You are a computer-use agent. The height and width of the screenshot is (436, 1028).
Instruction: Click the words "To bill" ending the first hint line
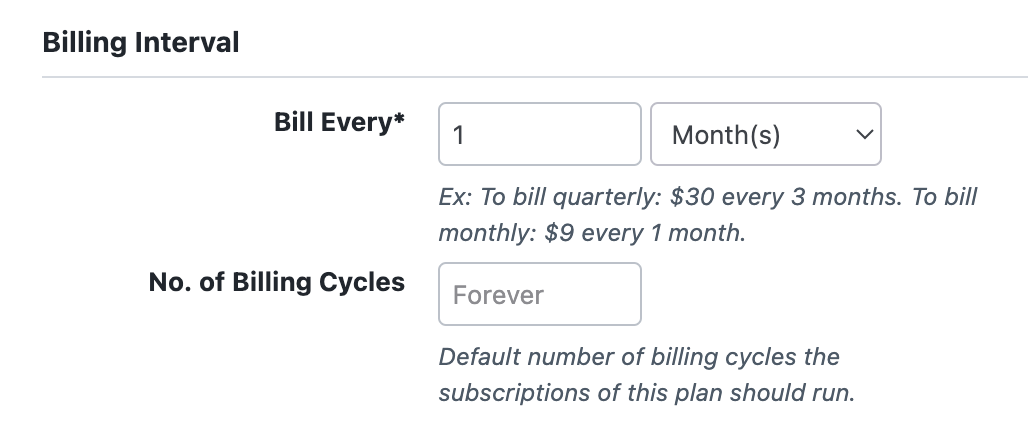pos(945,197)
